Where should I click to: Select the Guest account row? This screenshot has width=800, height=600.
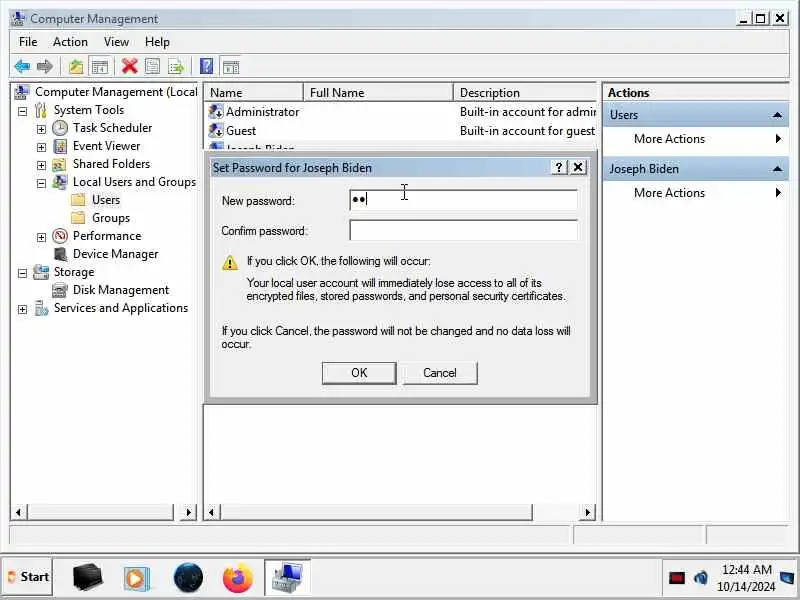pos(401,131)
